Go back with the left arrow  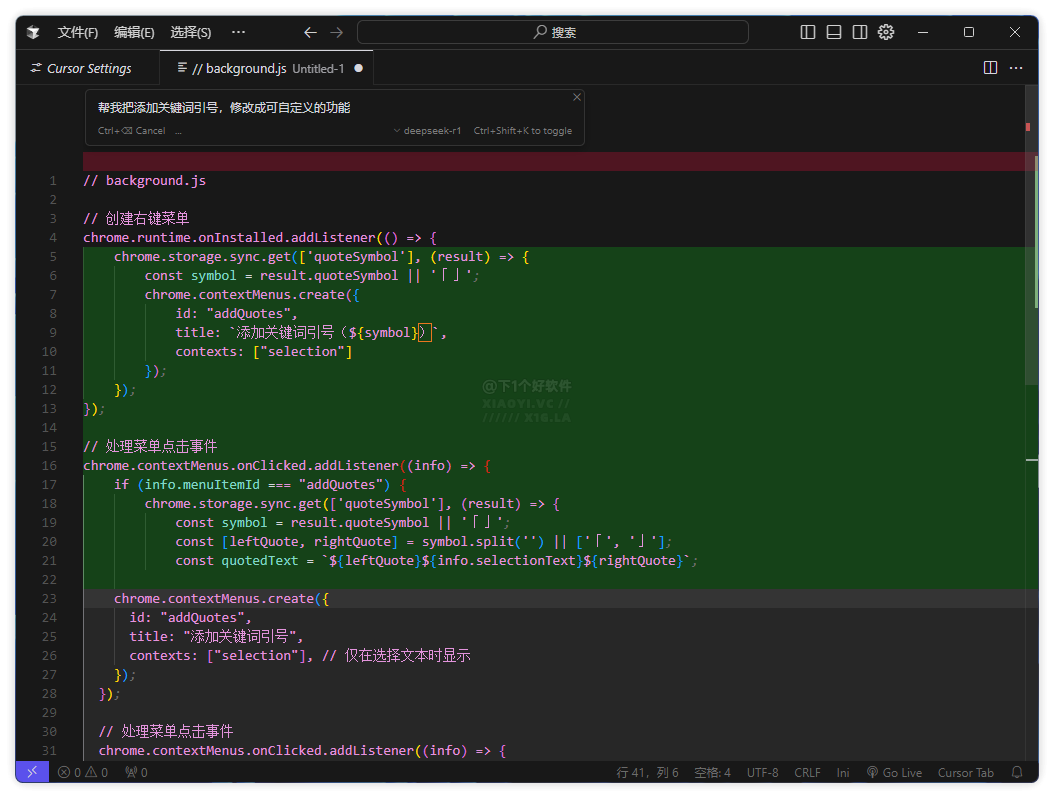pyautogui.click(x=310, y=32)
